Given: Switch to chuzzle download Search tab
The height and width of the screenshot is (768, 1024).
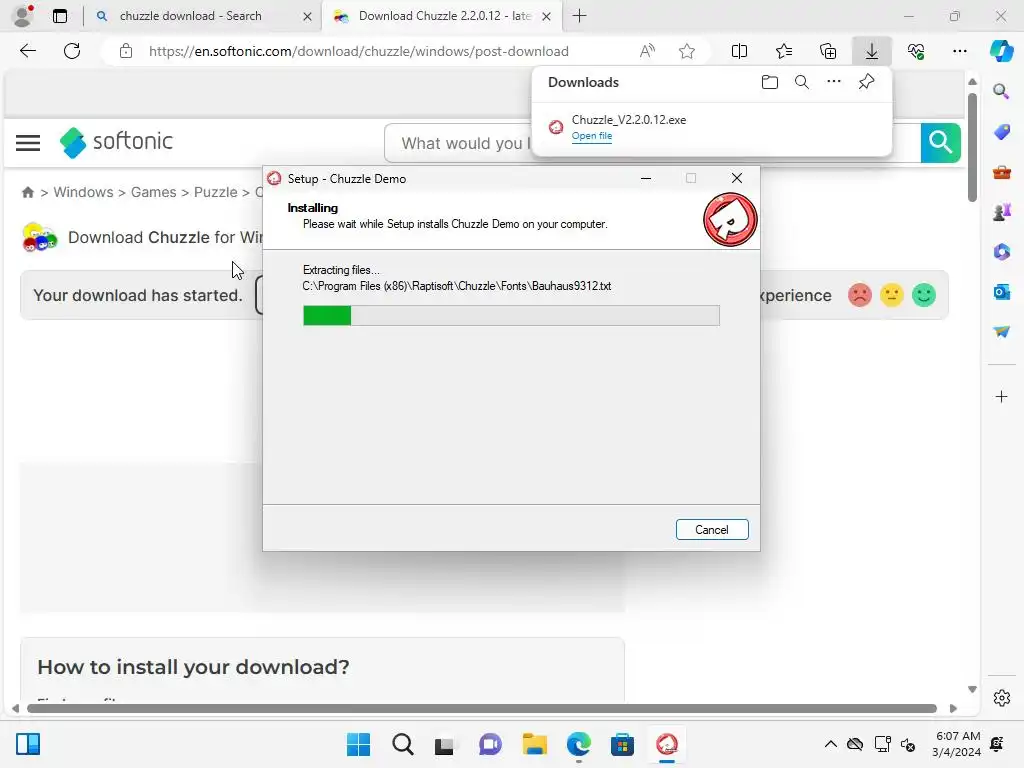Looking at the screenshot, I should click(x=202, y=16).
